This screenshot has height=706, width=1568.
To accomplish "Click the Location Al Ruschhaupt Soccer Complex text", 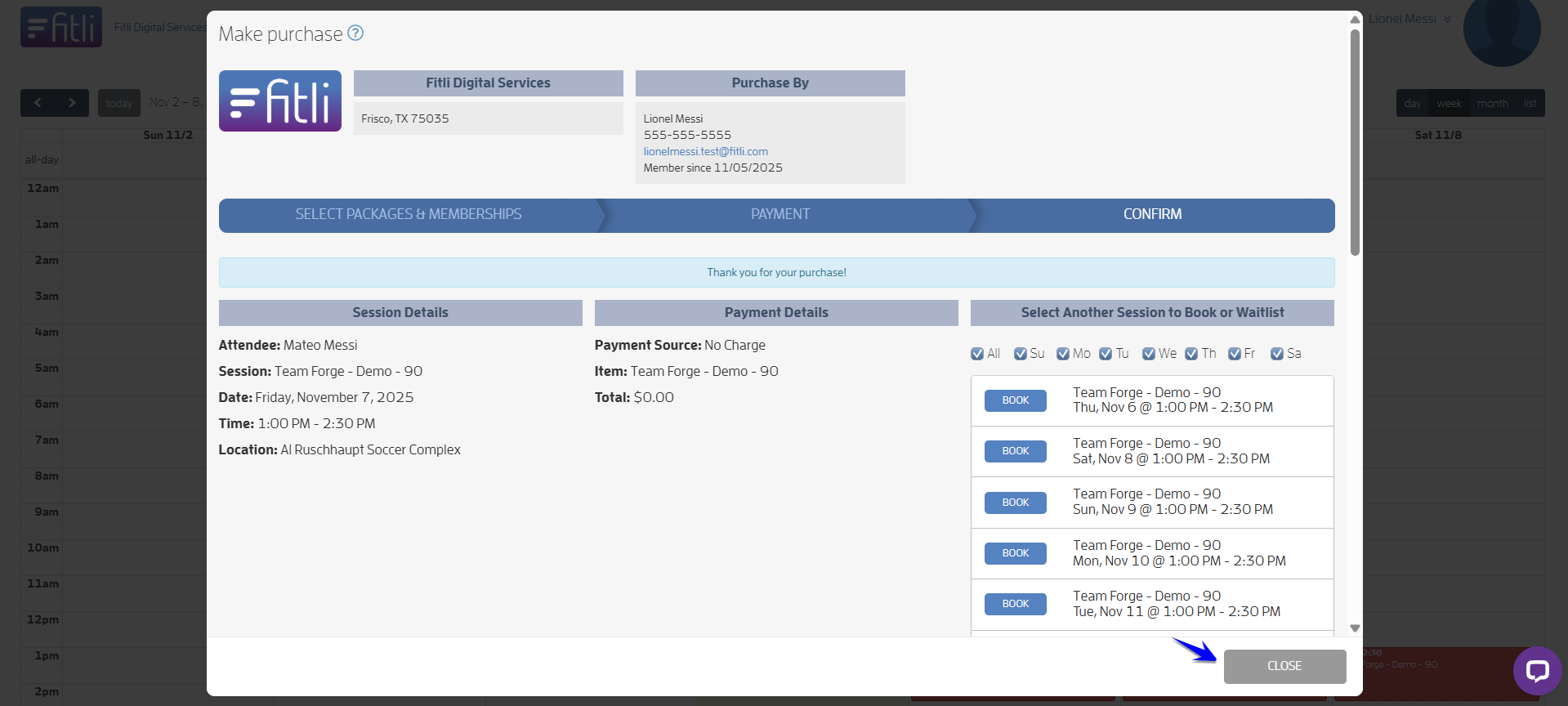I will (340, 450).
